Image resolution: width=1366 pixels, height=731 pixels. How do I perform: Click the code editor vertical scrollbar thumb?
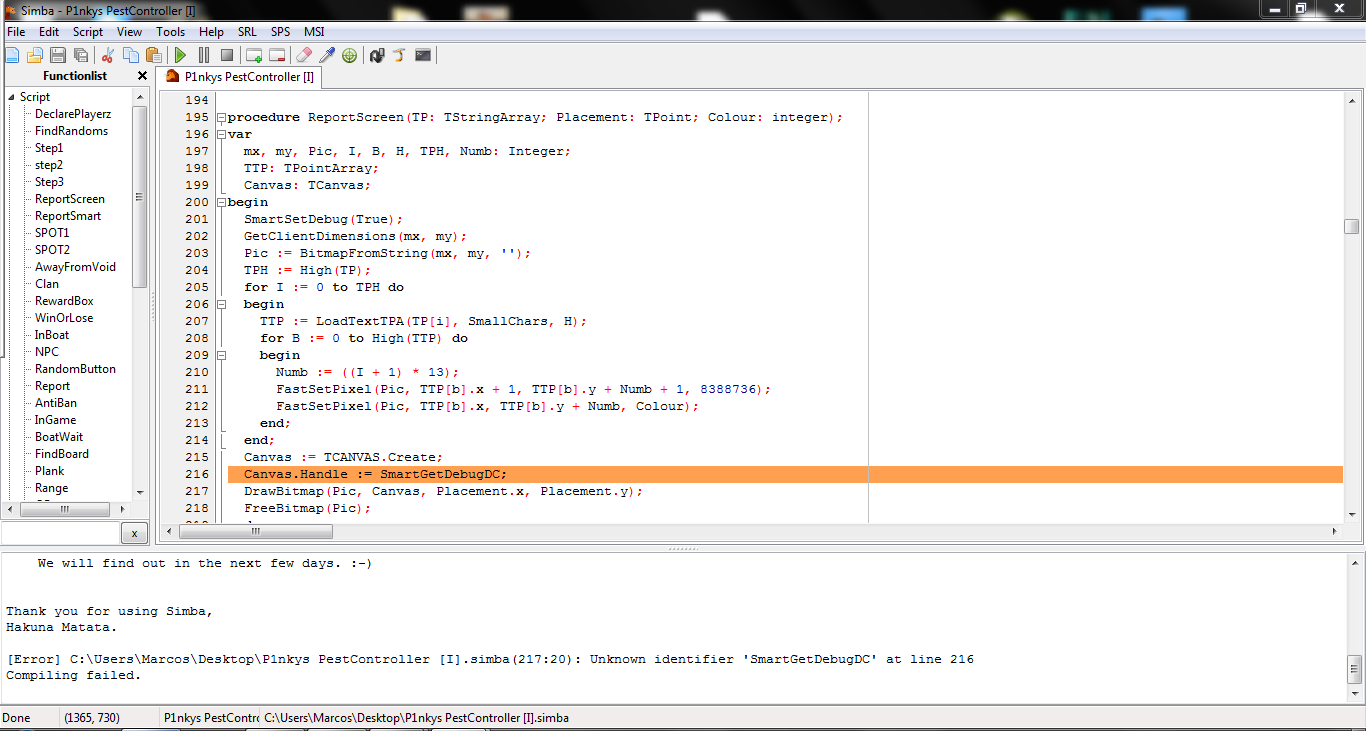(x=1351, y=226)
